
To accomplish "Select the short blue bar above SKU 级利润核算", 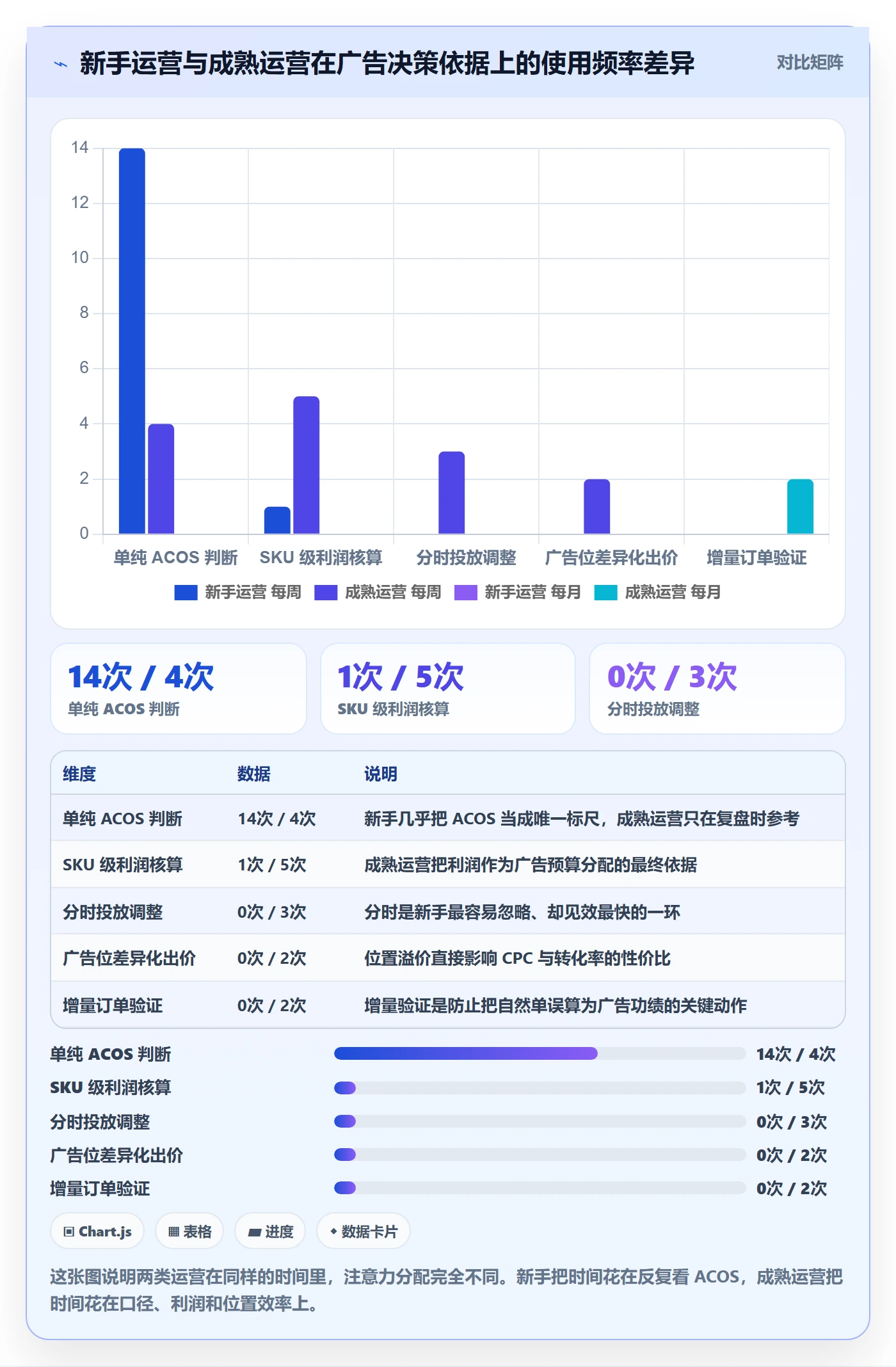I will (277, 520).
